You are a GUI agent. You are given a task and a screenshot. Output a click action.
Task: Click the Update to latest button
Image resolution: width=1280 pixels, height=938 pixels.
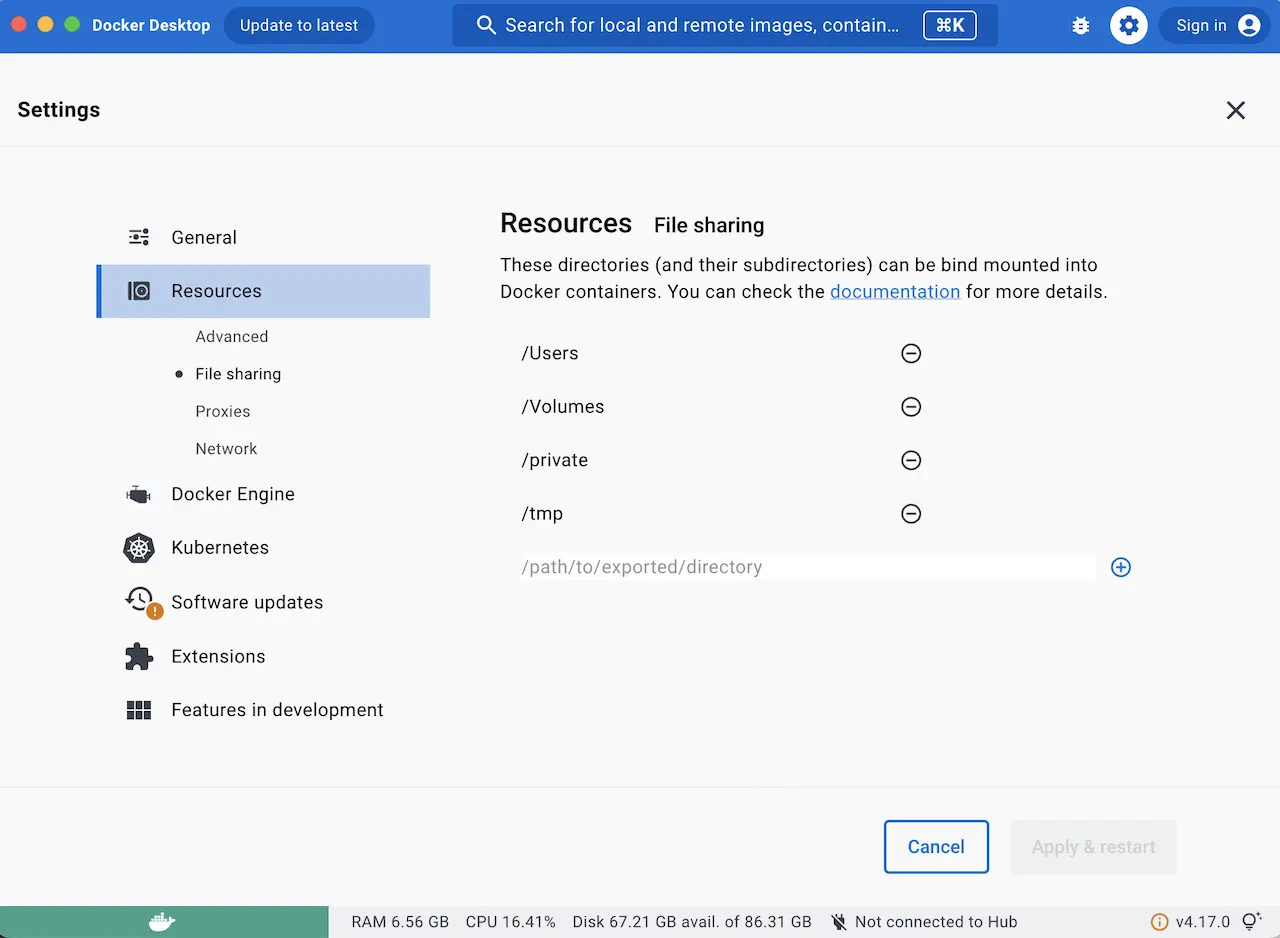pos(299,26)
